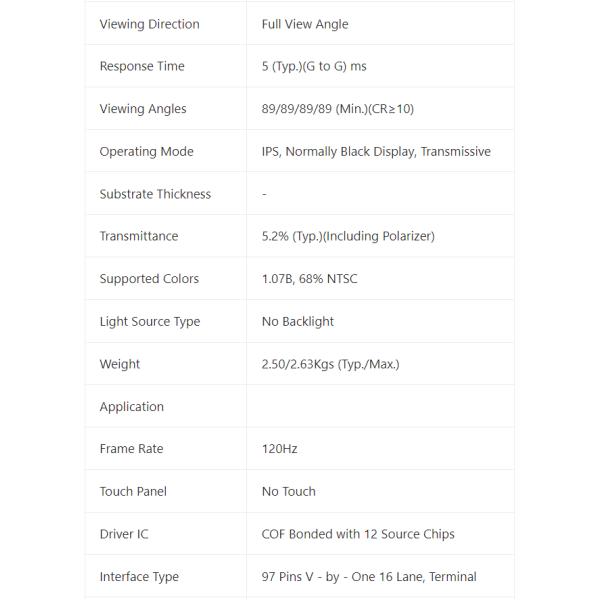Select the COF Bonded with 12 Source Chips text
Screen dimensions: 600x600
click(358, 534)
